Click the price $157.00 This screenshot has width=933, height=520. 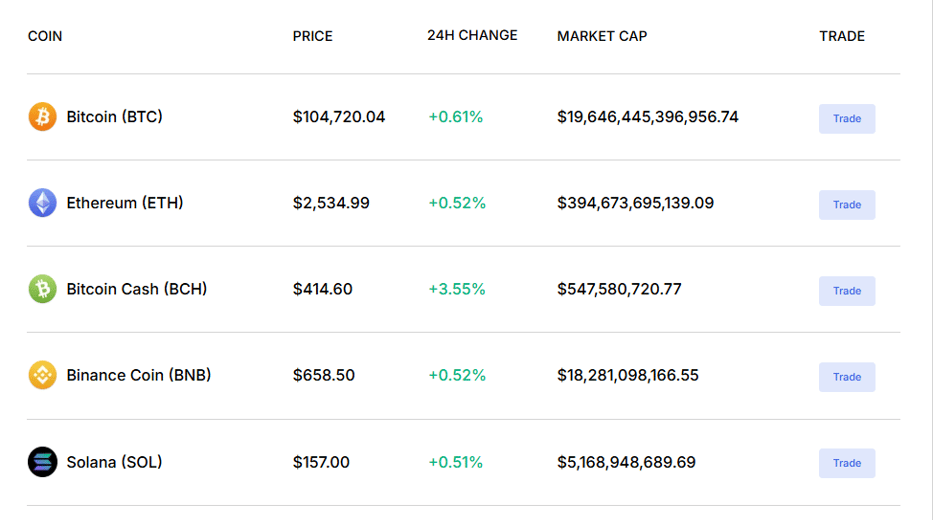[x=321, y=462]
